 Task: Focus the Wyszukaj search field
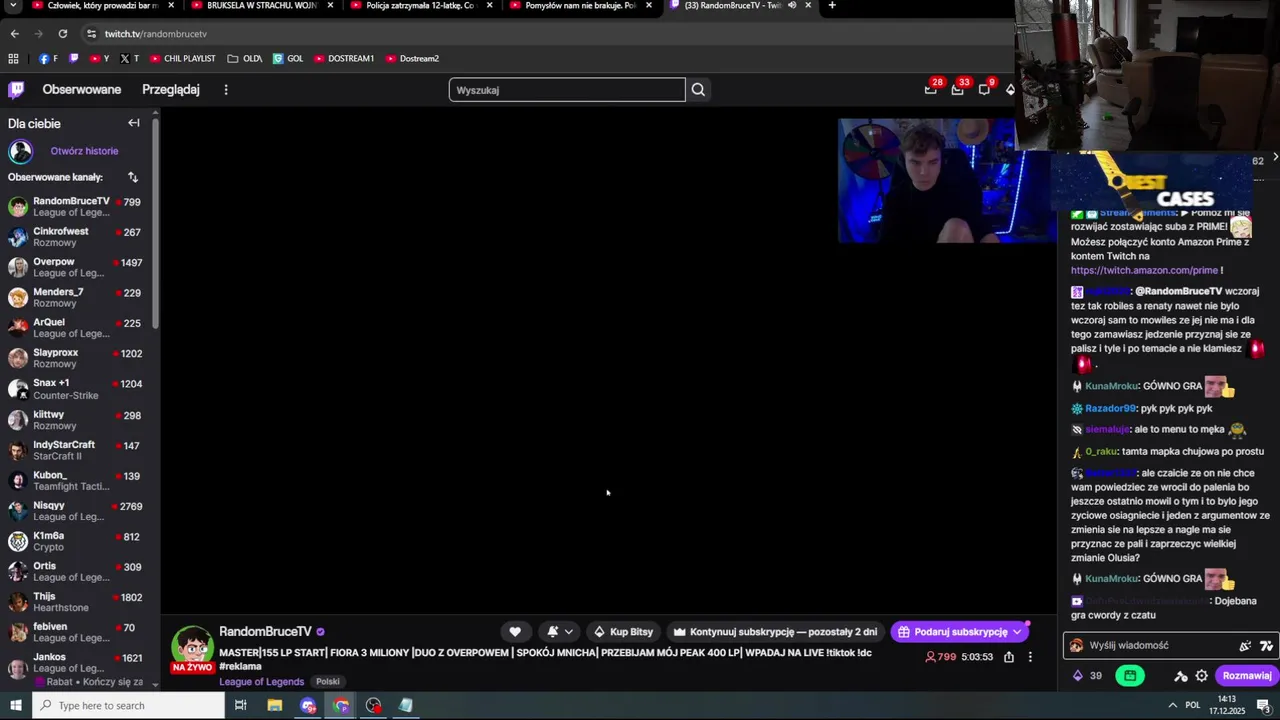point(567,90)
